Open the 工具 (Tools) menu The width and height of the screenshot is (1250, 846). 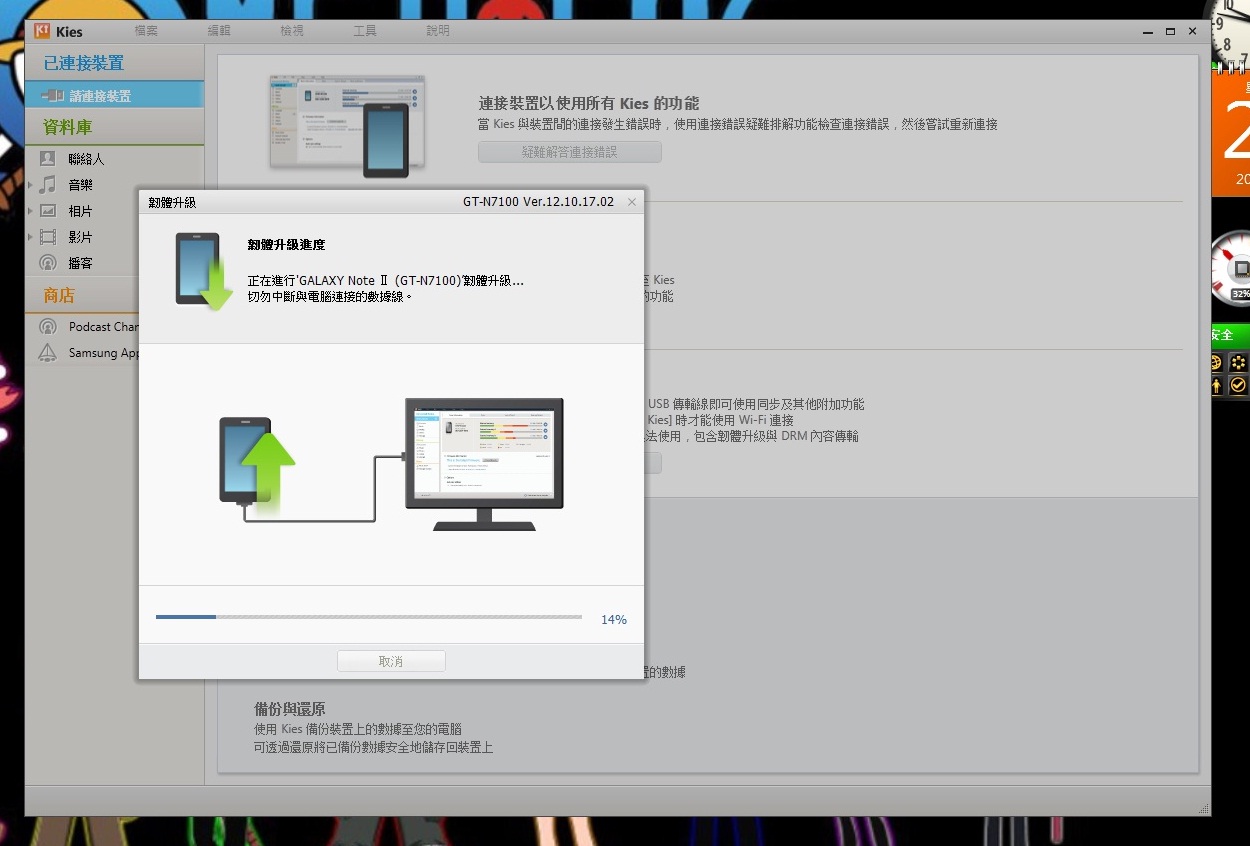pos(365,31)
